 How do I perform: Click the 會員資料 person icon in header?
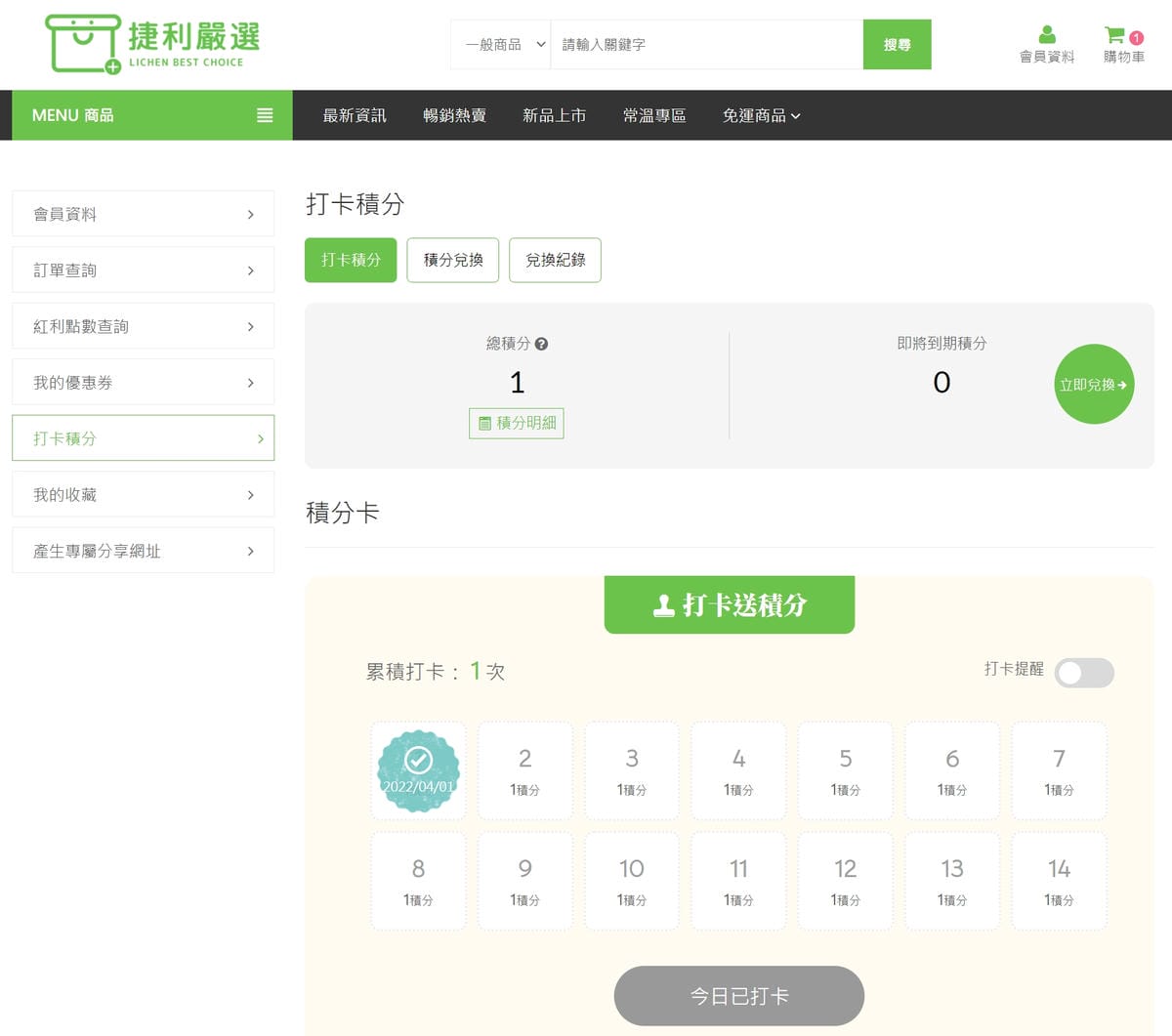coord(1045,35)
